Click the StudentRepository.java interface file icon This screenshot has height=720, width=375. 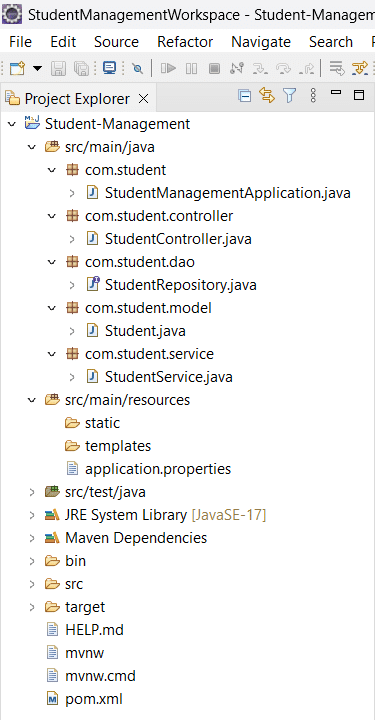click(x=93, y=285)
